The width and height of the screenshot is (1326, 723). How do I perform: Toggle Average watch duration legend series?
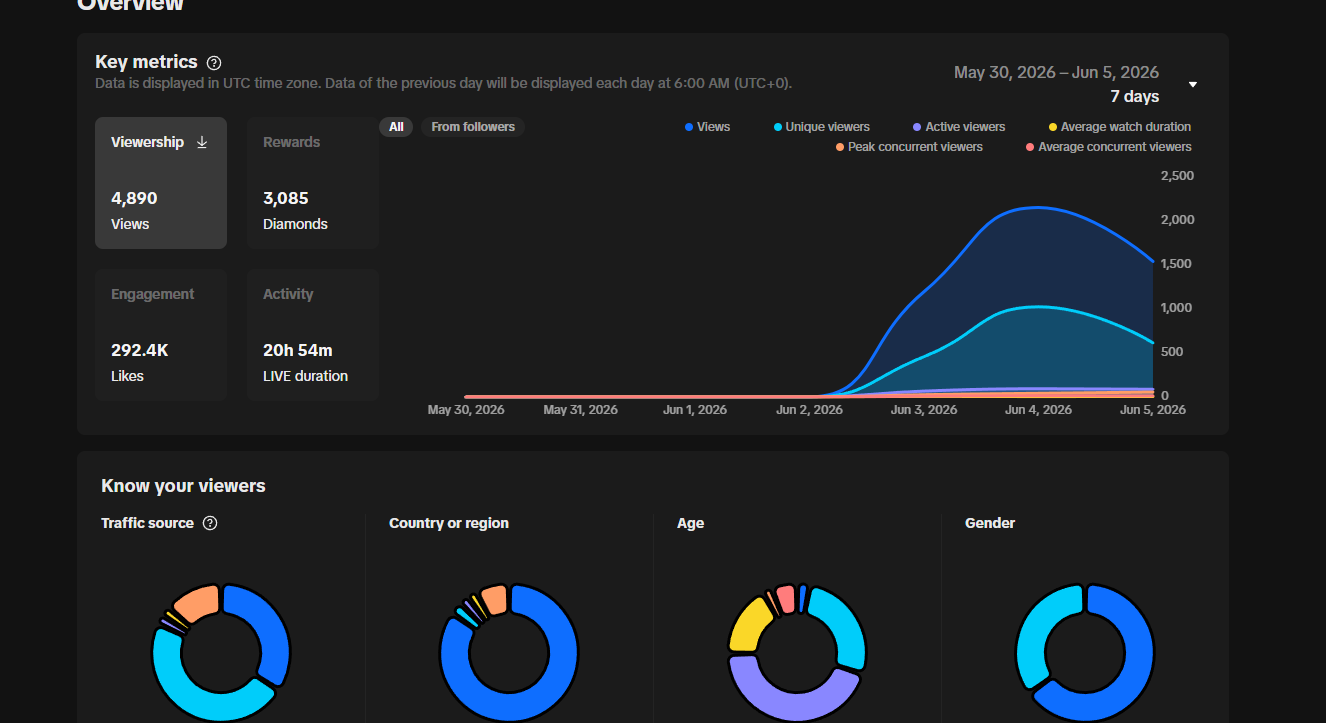[1119, 127]
